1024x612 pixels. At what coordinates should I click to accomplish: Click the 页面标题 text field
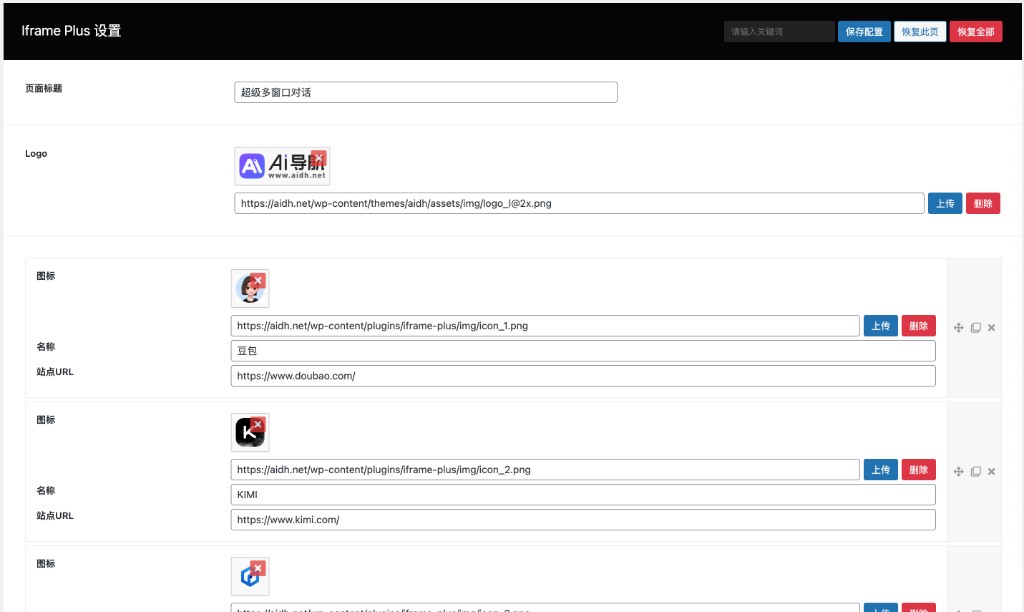click(425, 92)
